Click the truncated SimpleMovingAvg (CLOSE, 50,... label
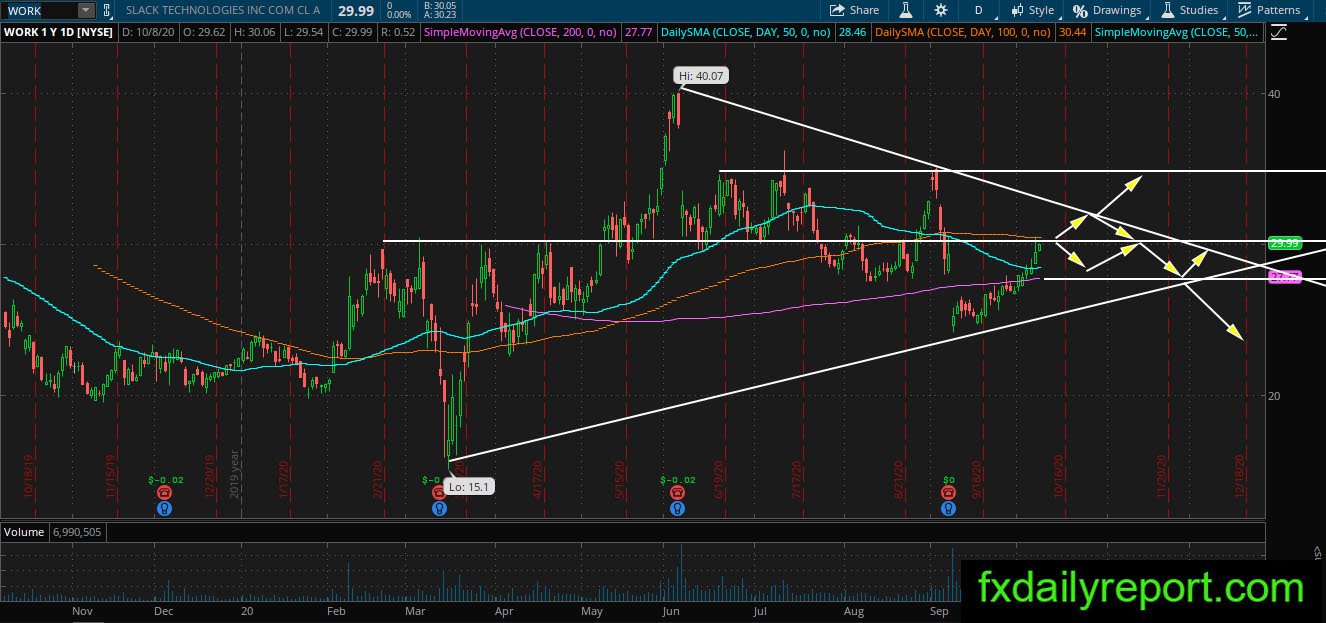The image size is (1326, 623). click(x=1177, y=33)
